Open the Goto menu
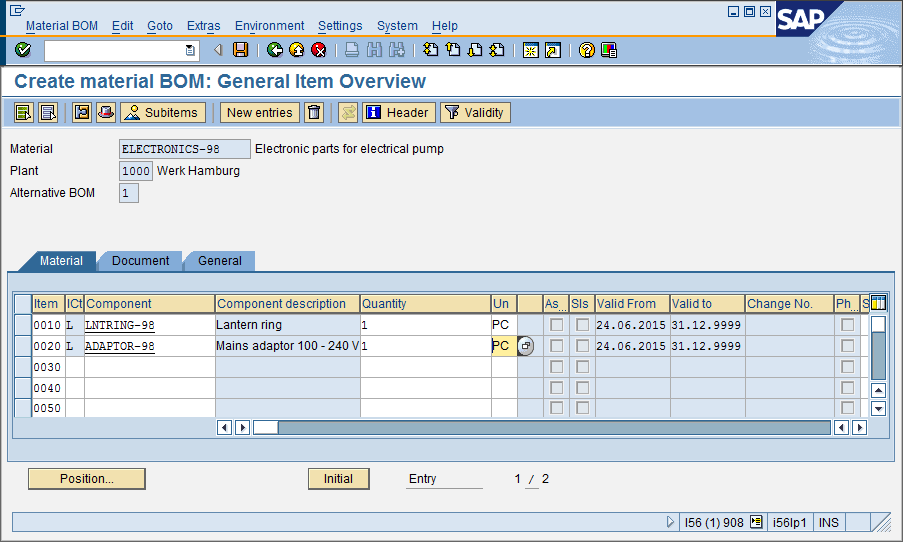Image resolution: width=903 pixels, height=542 pixels. 160,26
